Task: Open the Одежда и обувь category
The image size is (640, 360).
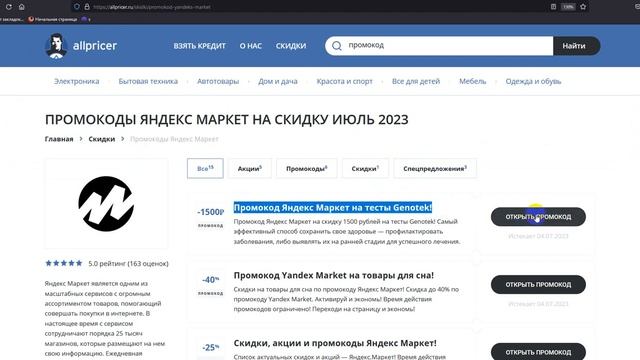Action: (533, 81)
